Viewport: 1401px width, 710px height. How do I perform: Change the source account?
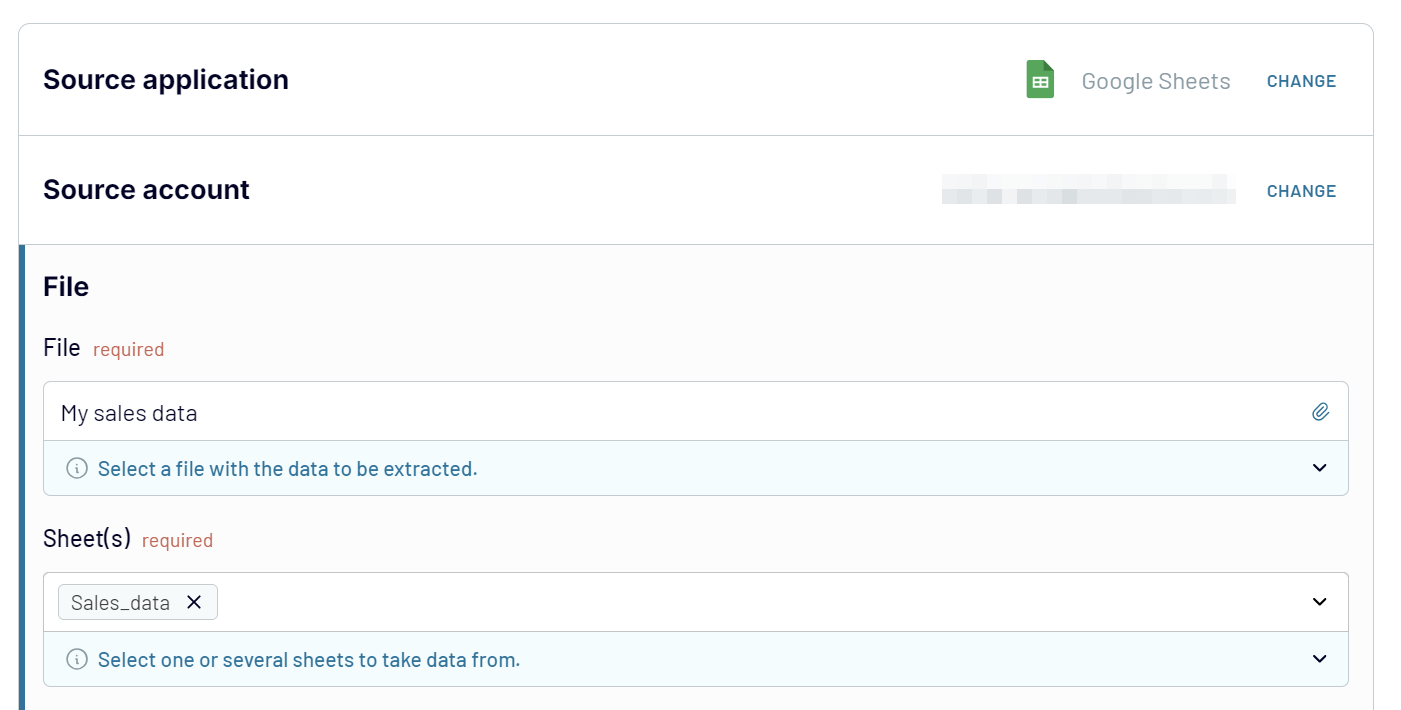1301,191
